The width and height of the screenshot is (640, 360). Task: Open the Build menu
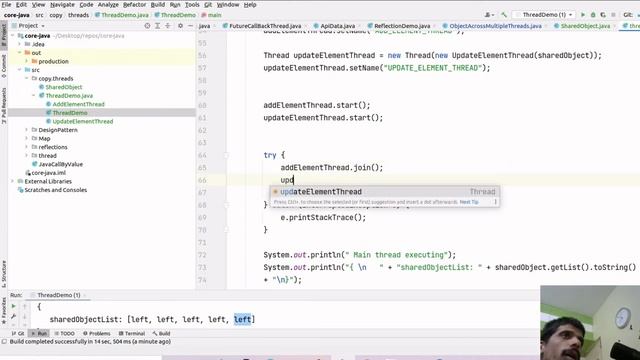tap(158, 4)
